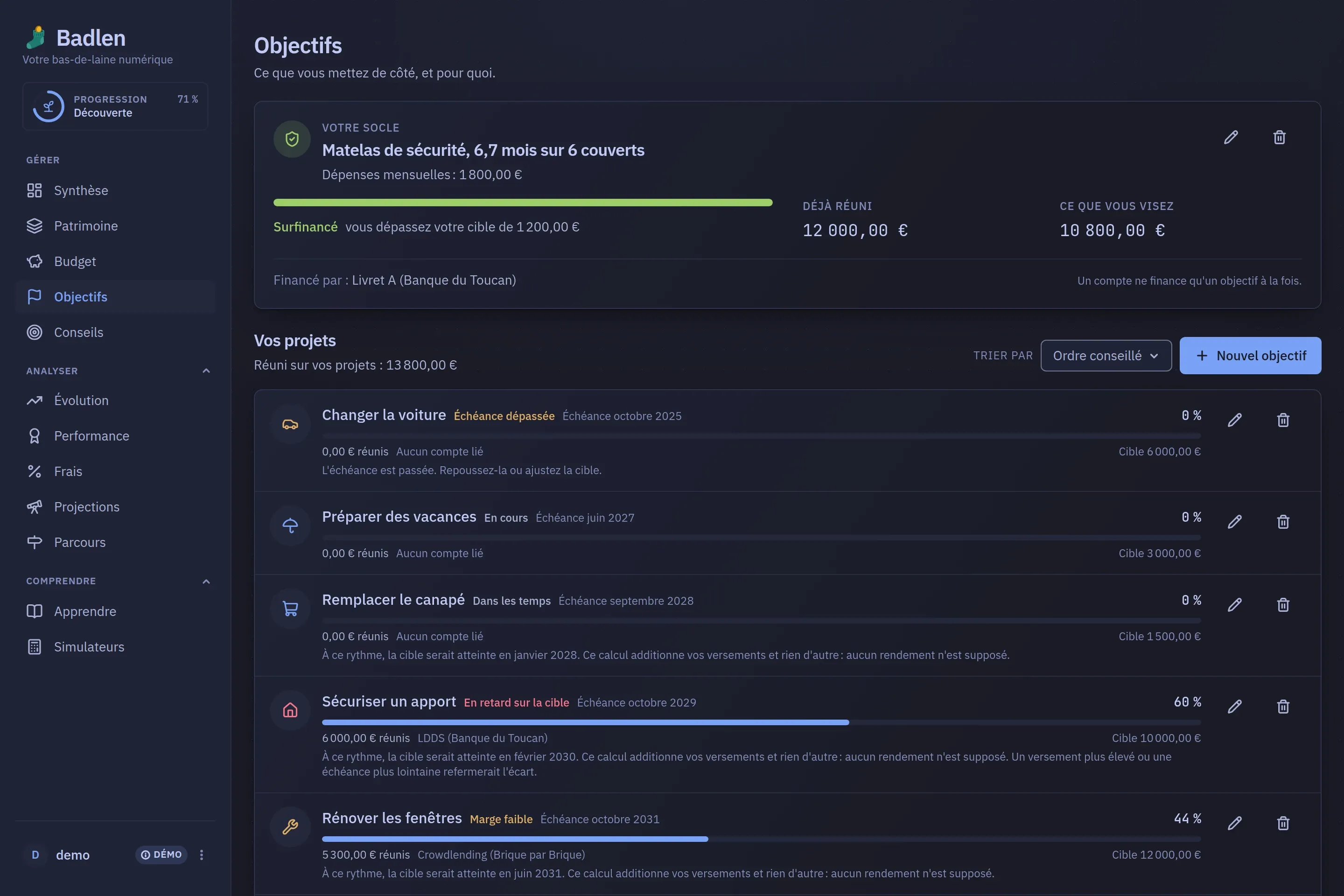Screen dimensions: 1344x896
Task: Open Projections from the sidebar
Action: pos(115,507)
